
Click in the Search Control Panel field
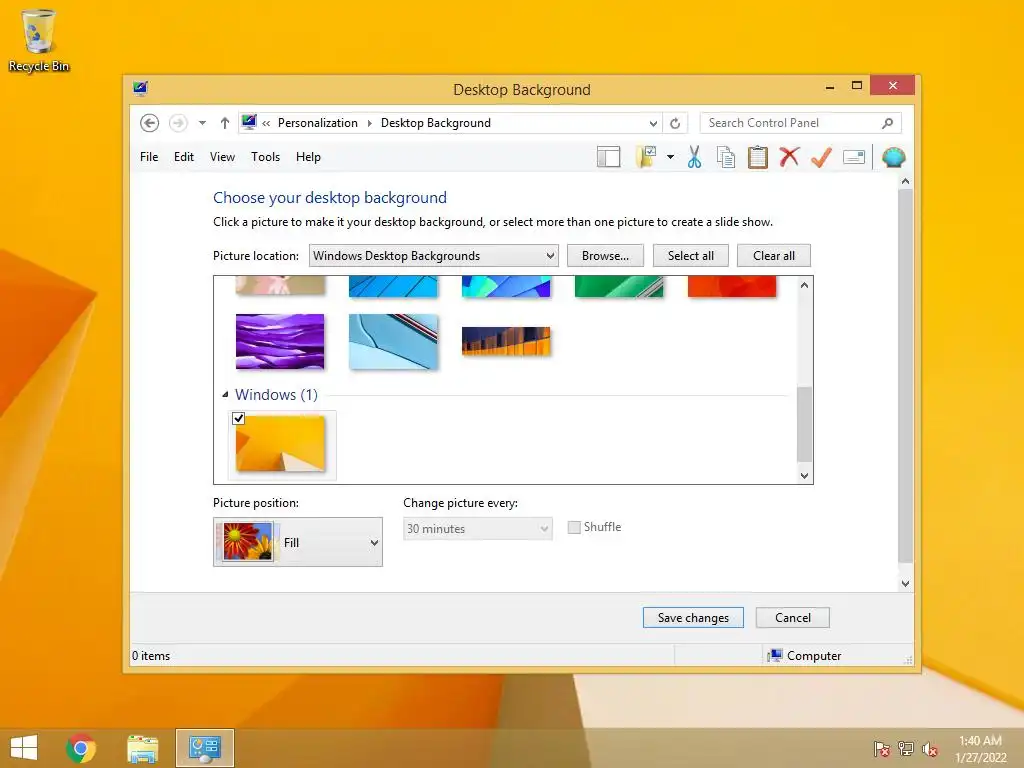[x=800, y=123]
